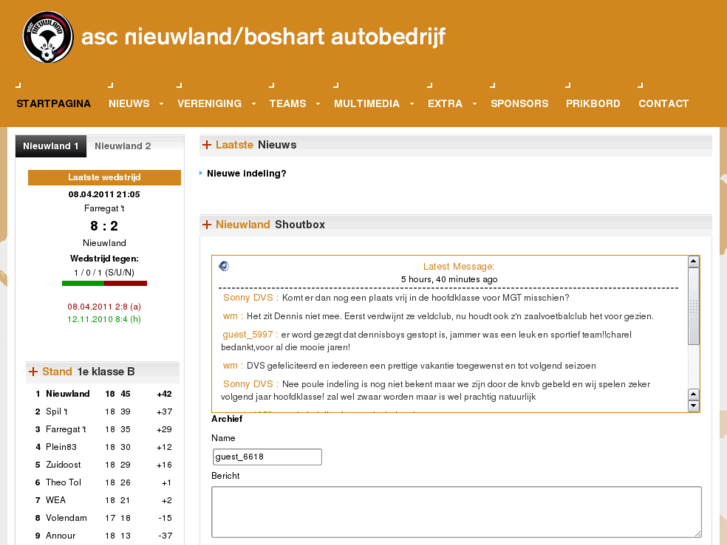Click Annour in the standings table

pyautogui.click(x=61, y=536)
